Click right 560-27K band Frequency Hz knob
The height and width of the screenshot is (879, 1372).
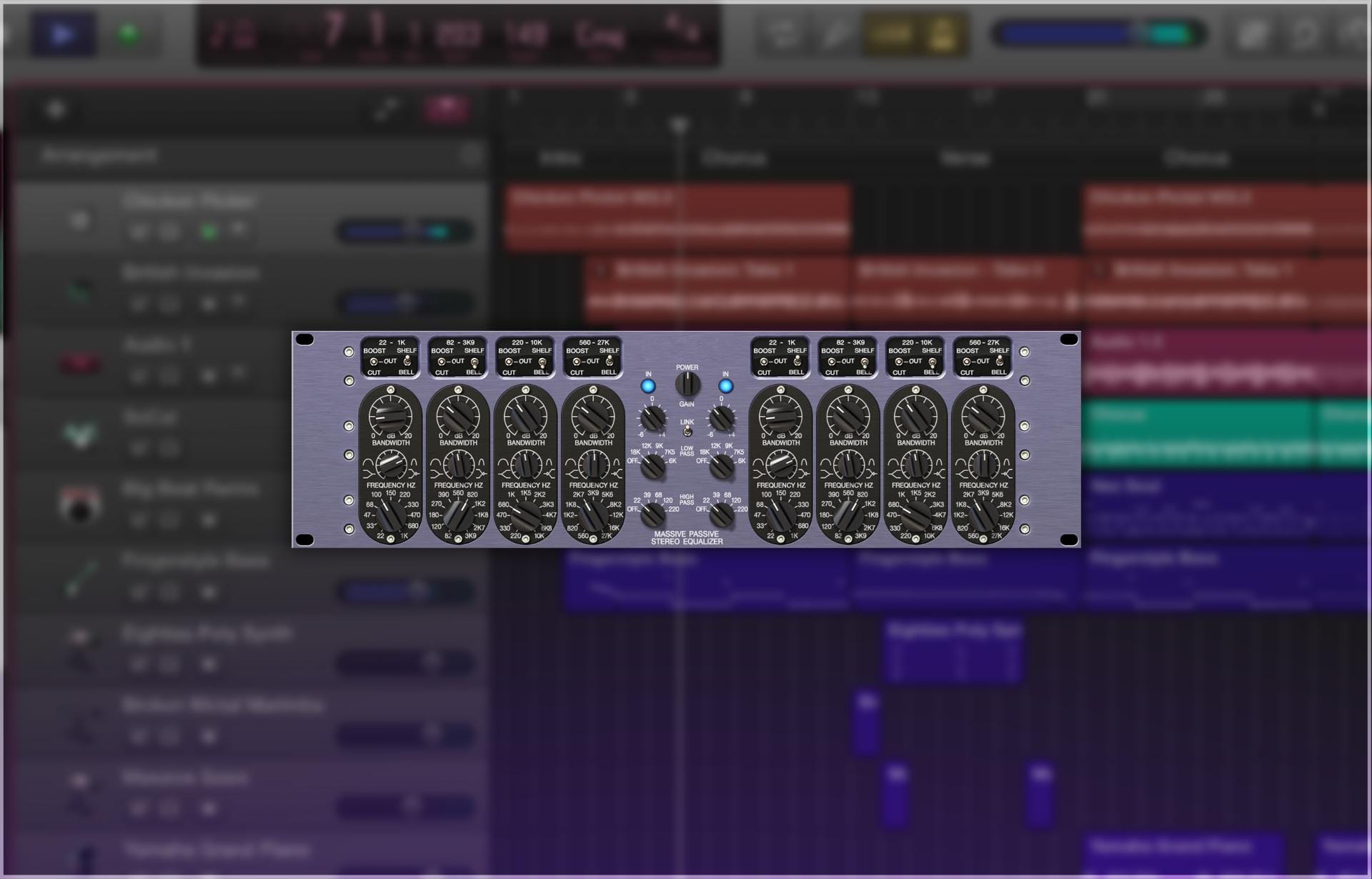(983, 515)
